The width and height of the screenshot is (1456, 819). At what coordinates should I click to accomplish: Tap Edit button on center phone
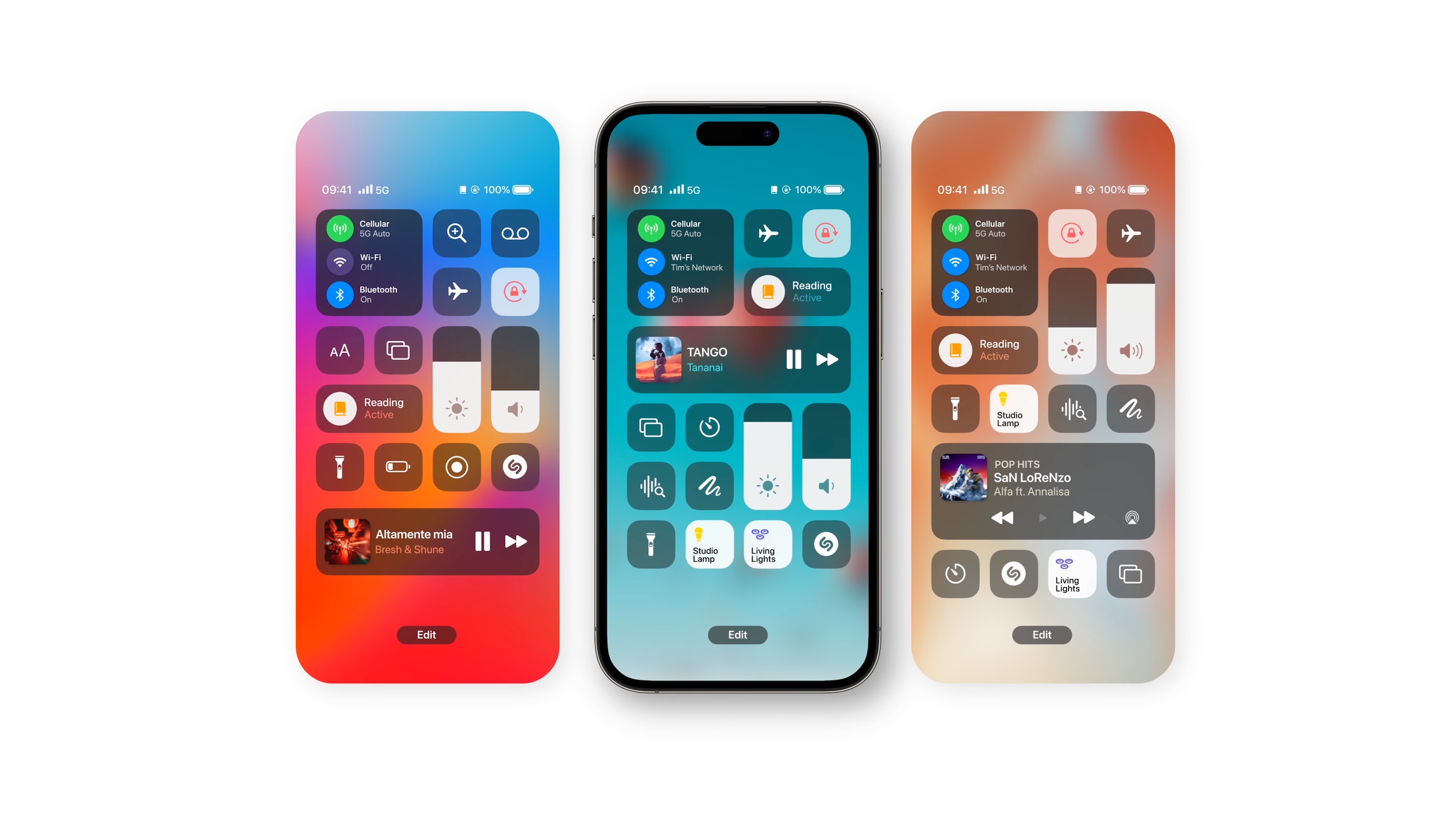[x=737, y=635]
